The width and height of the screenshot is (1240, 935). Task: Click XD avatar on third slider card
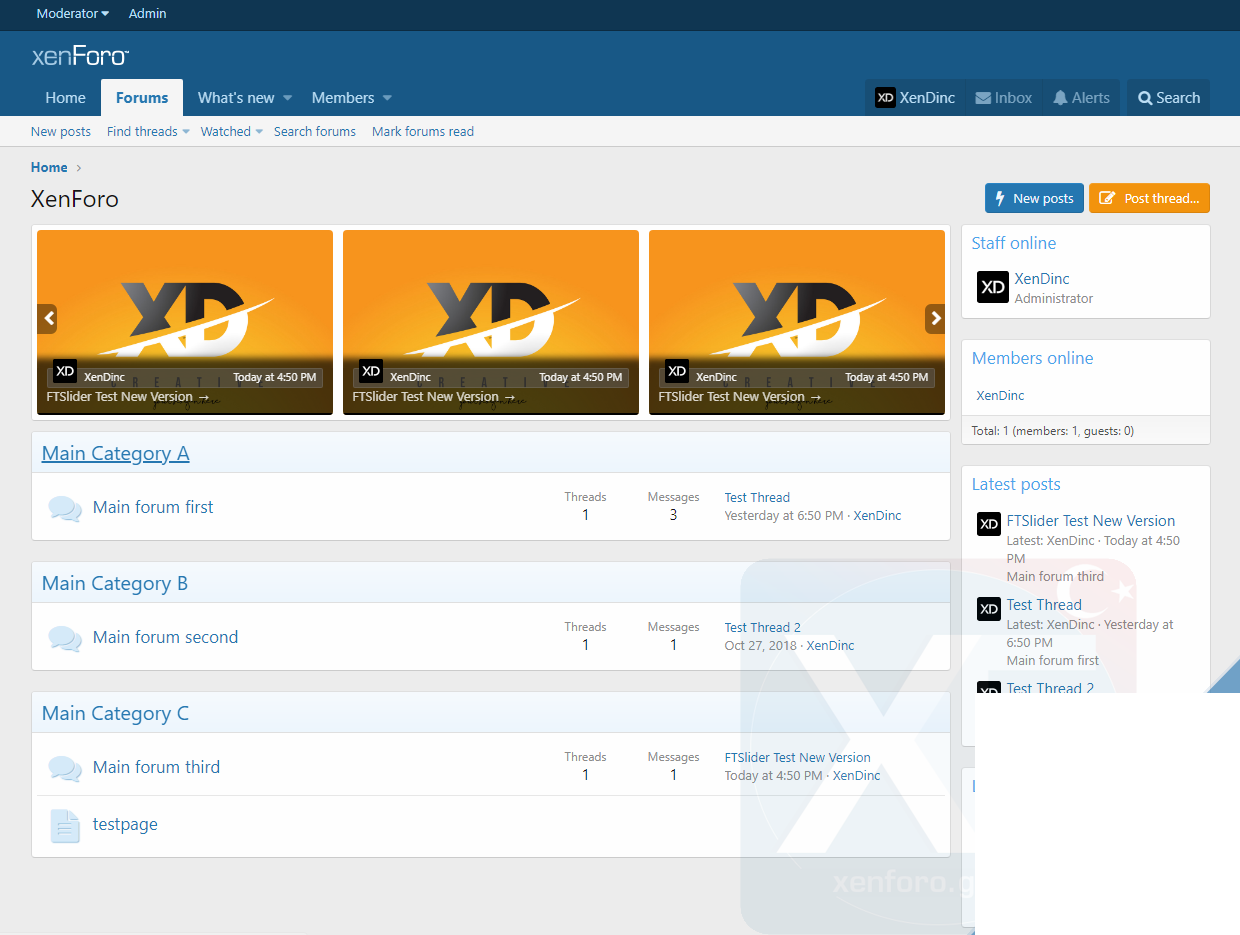coord(677,371)
